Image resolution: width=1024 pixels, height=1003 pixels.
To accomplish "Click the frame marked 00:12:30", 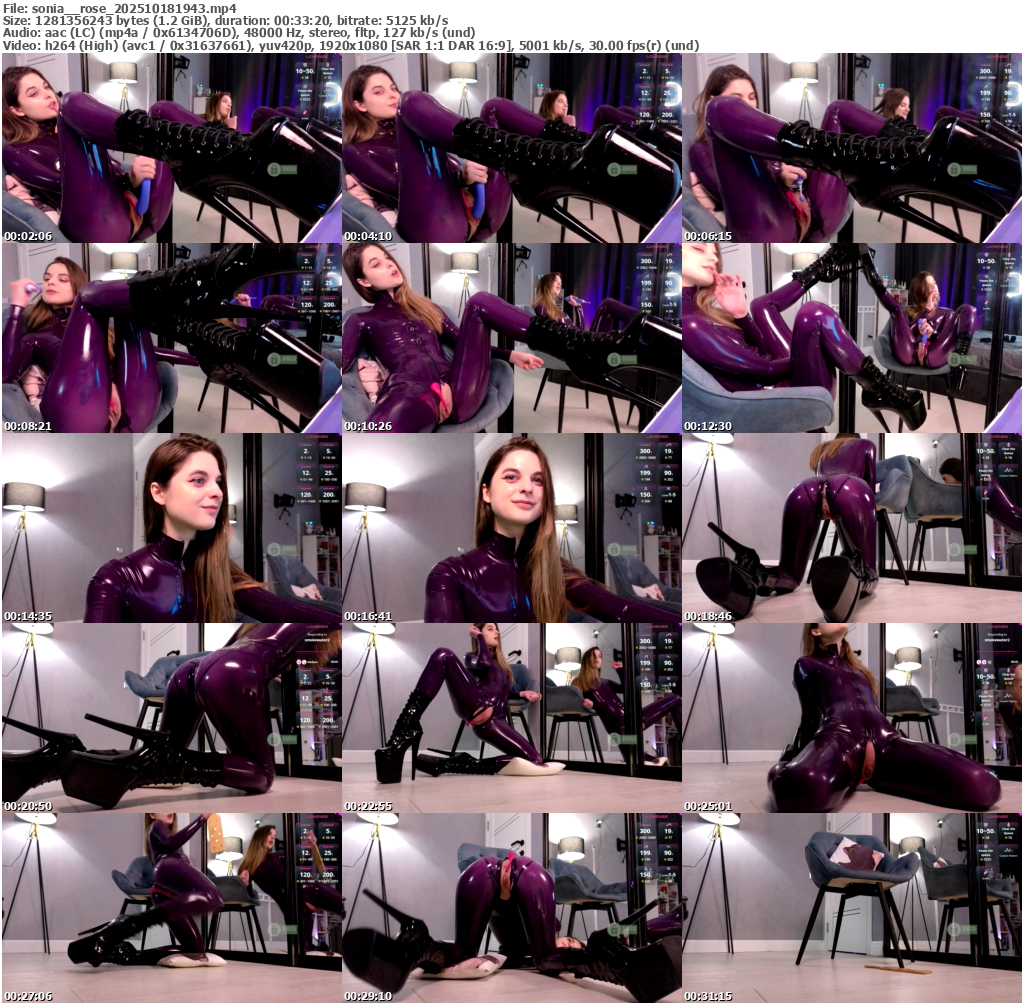I will click(851, 338).
